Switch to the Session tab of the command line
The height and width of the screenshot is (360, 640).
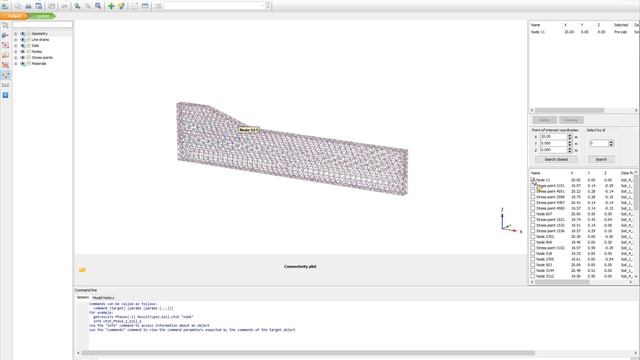click(82, 298)
